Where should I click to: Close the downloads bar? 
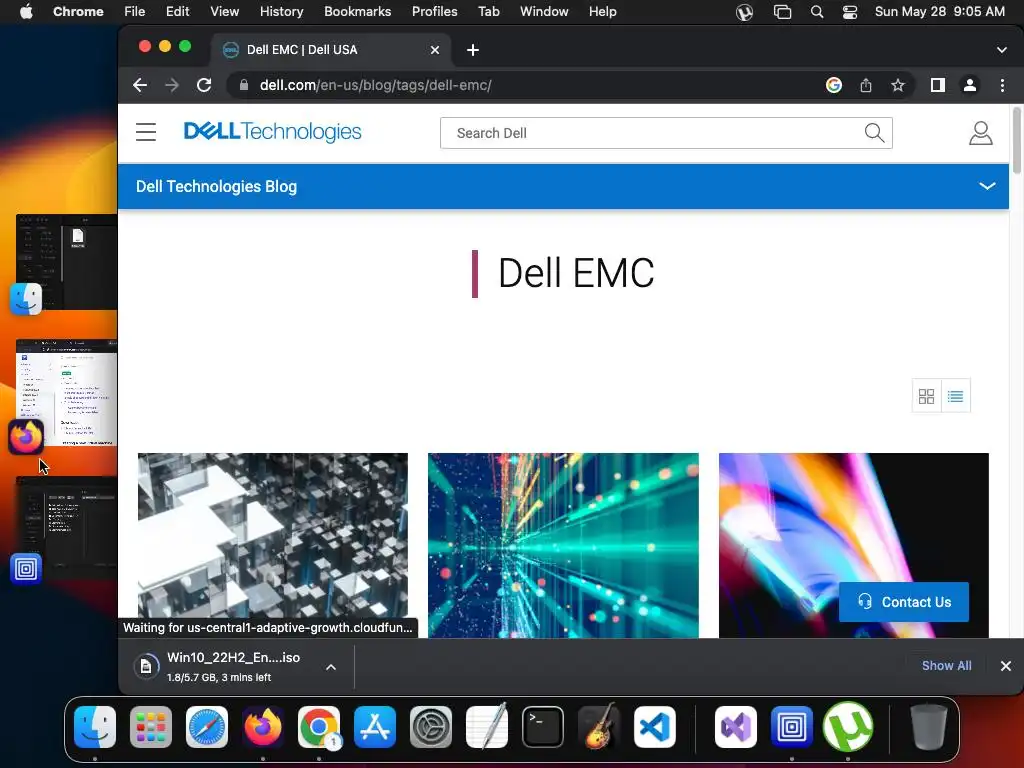point(1006,665)
